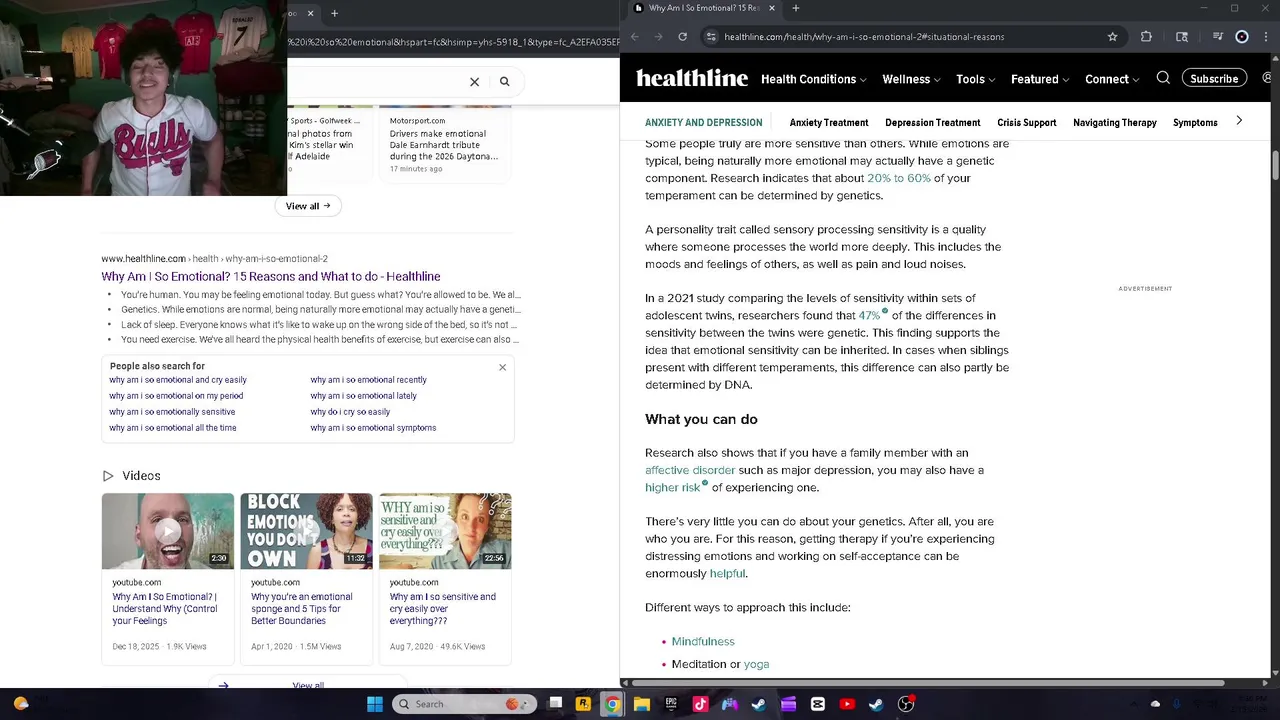The width and height of the screenshot is (1280, 720).
Task: Open 'Why Am I So Emotional? 15 Reasons' result
Action: [270, 276]
